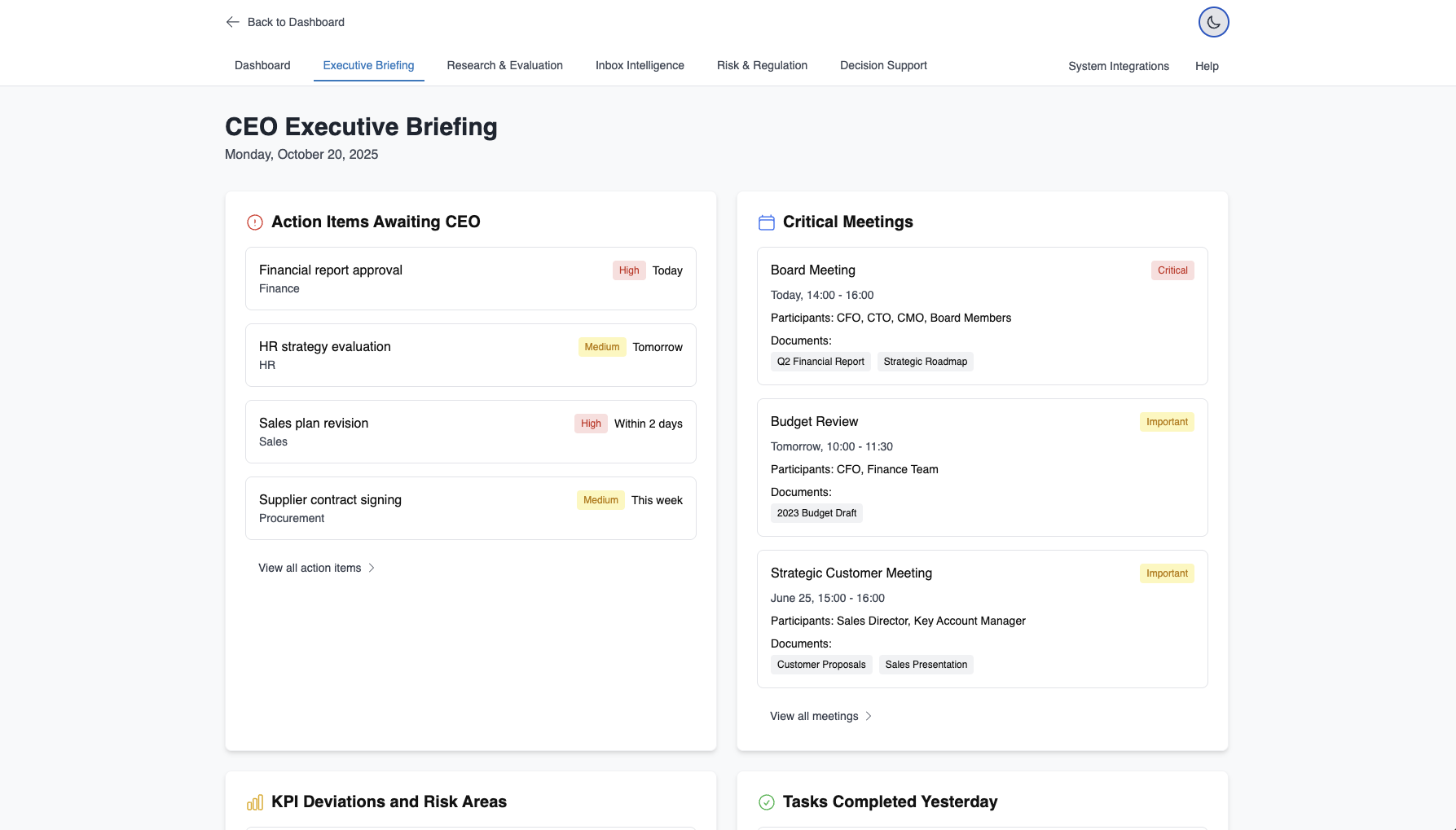Click the KPI Deviations bar chart icon

(255, 802)
